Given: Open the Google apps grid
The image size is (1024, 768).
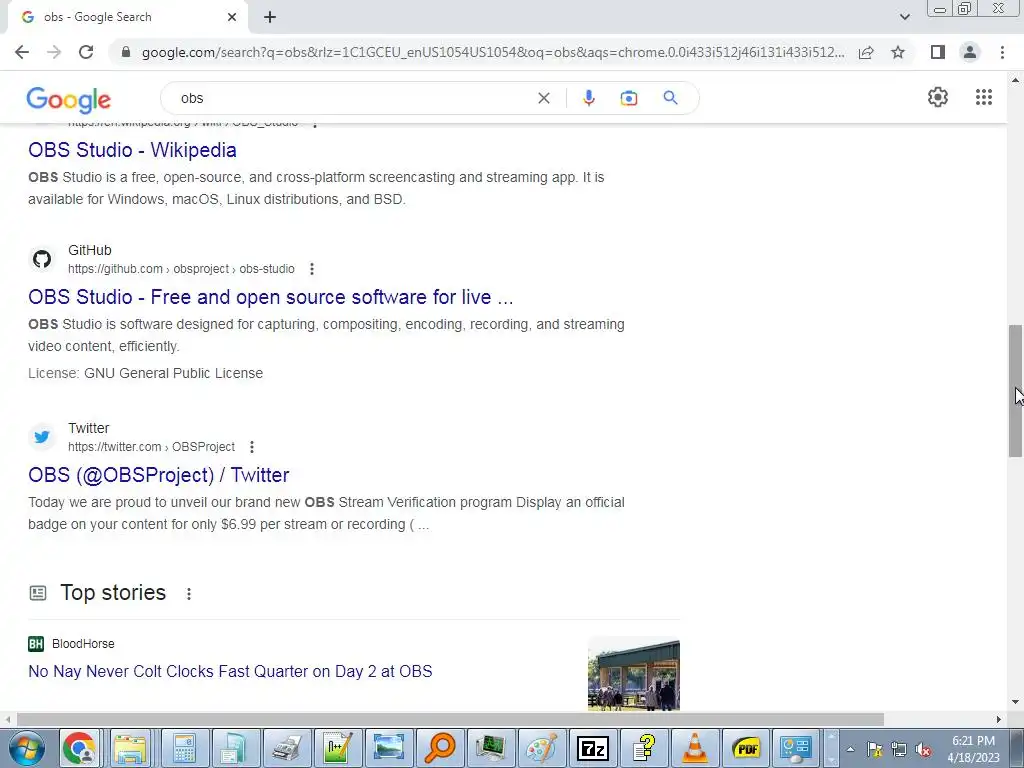Looking at the screenshot, I should click(984, 97).
